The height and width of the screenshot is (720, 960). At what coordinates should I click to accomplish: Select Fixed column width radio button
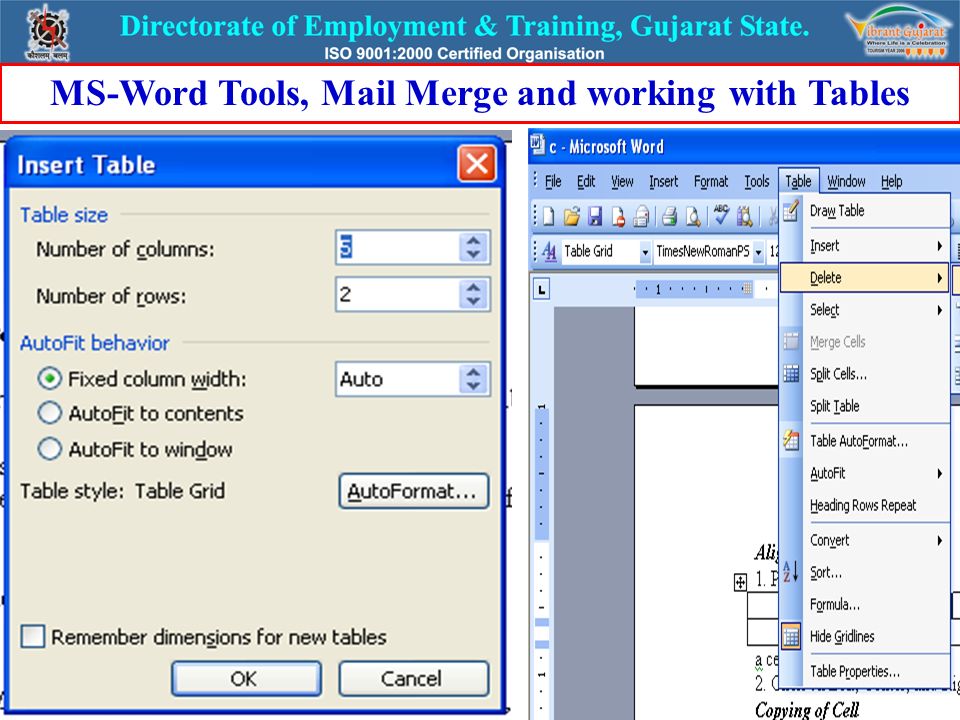click(x=50, y=379)
